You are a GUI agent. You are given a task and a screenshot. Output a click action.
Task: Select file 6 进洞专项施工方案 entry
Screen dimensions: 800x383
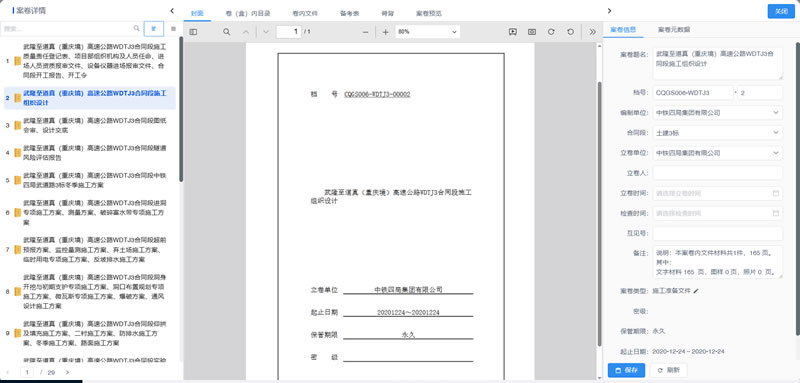[x=90, y=212]
